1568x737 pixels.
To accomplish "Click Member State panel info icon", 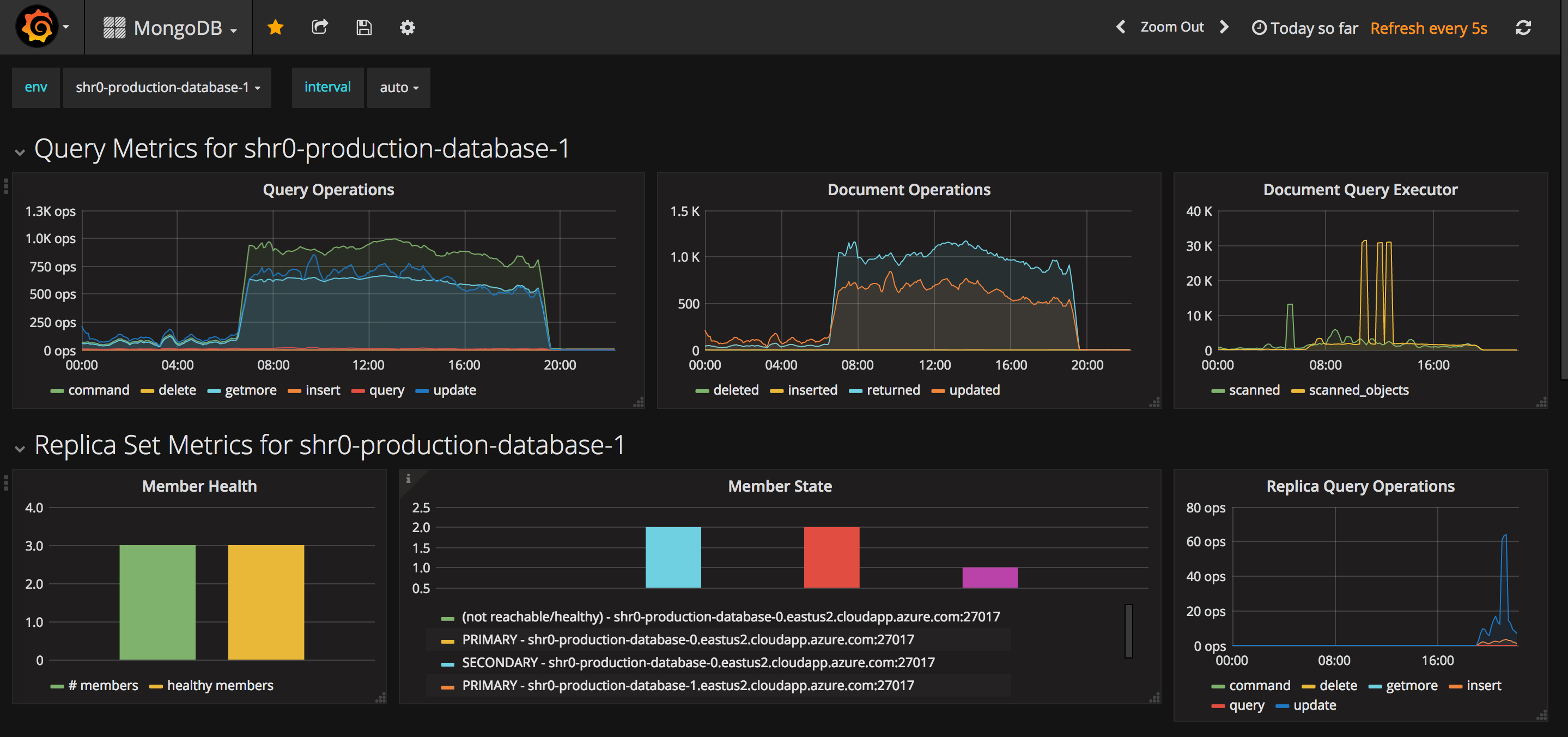I will [409, 479].
